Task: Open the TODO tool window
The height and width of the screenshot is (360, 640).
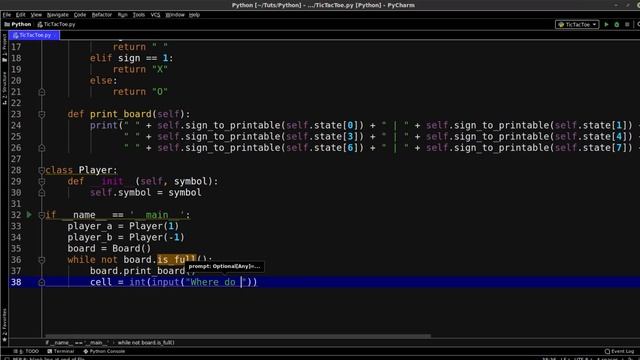Action: click(26, 351)
